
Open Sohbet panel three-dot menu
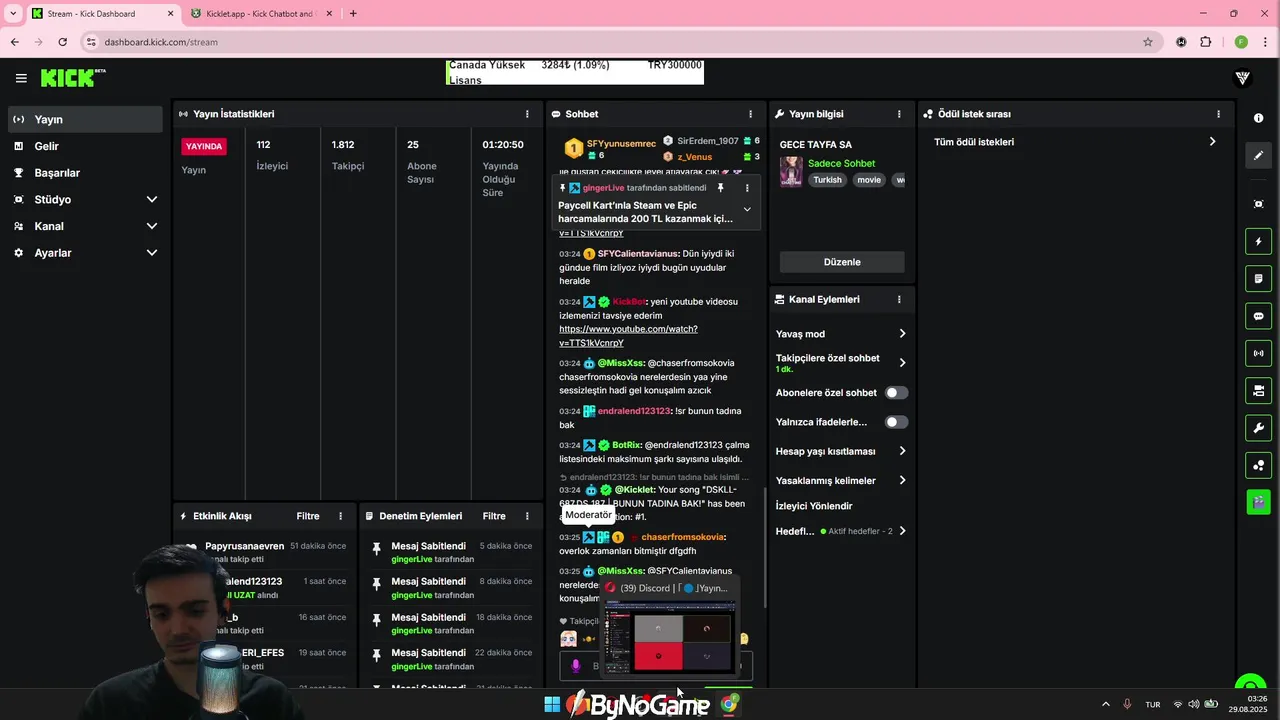[750, 114]
